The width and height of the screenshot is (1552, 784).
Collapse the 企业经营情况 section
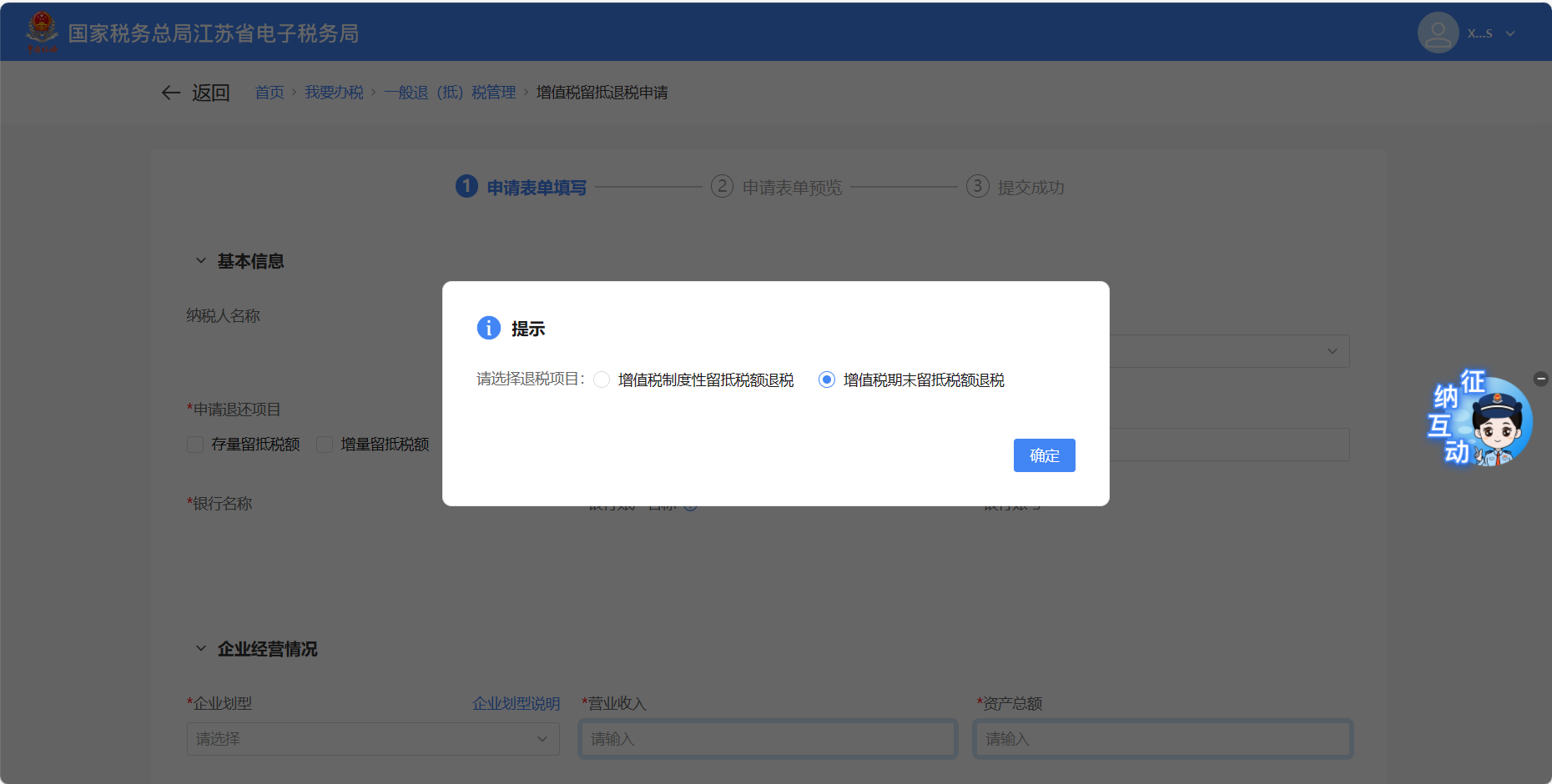201,649
